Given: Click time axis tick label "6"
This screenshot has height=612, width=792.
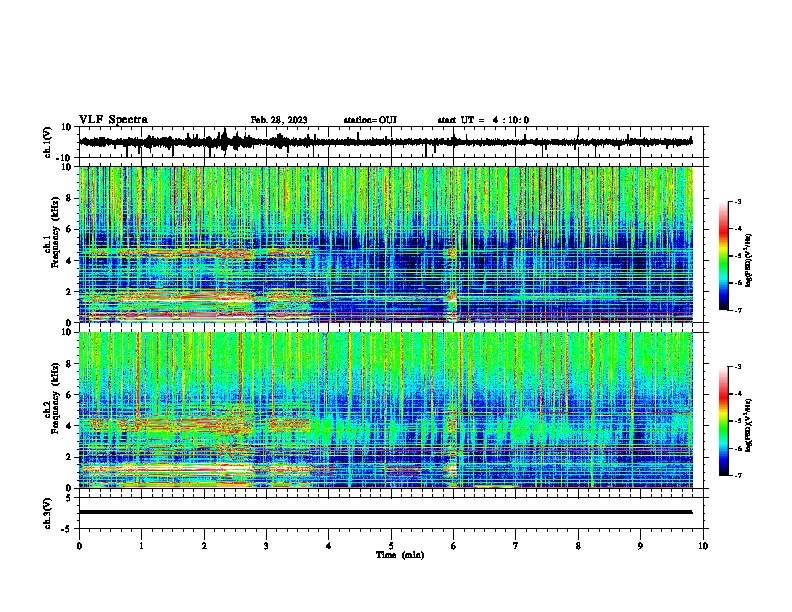Looking at the screenshot, I should coord(454,546).
